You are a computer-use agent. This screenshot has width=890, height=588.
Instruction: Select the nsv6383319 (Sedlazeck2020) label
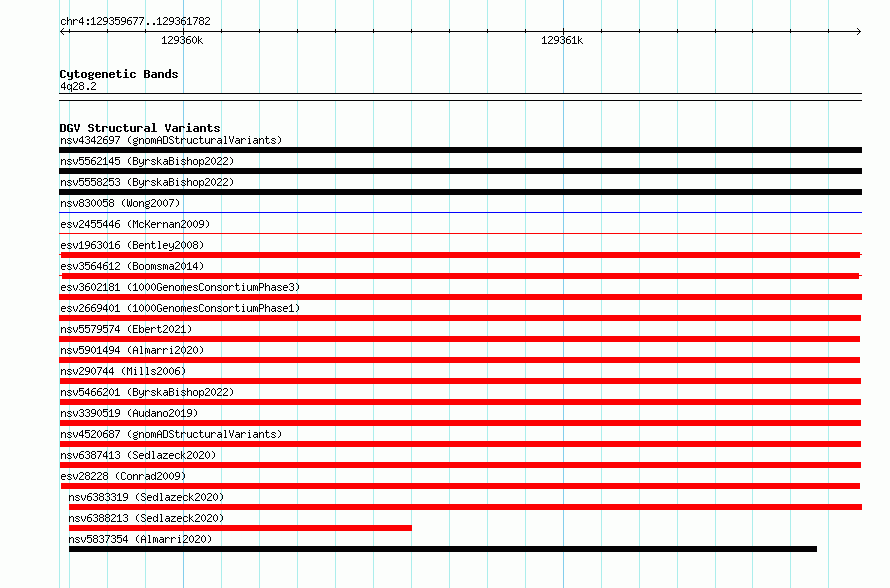point(146,497)
